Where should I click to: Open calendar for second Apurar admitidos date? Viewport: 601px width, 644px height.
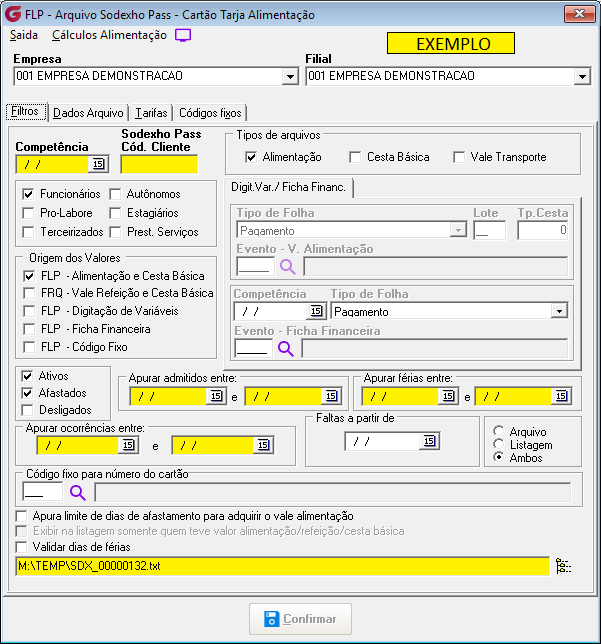(332, 396)
